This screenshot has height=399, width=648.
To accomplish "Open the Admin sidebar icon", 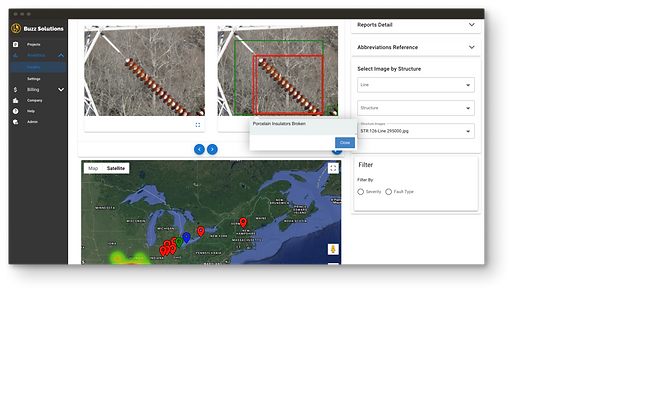I will 16,122.
